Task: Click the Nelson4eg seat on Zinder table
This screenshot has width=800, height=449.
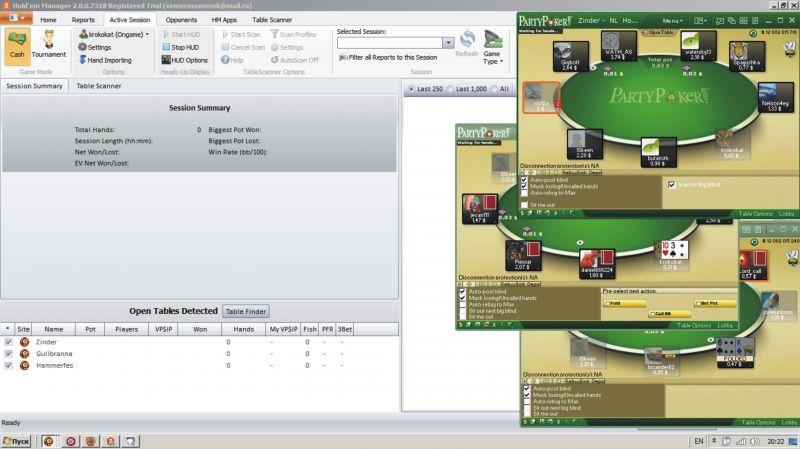Action: click(775, 97)
